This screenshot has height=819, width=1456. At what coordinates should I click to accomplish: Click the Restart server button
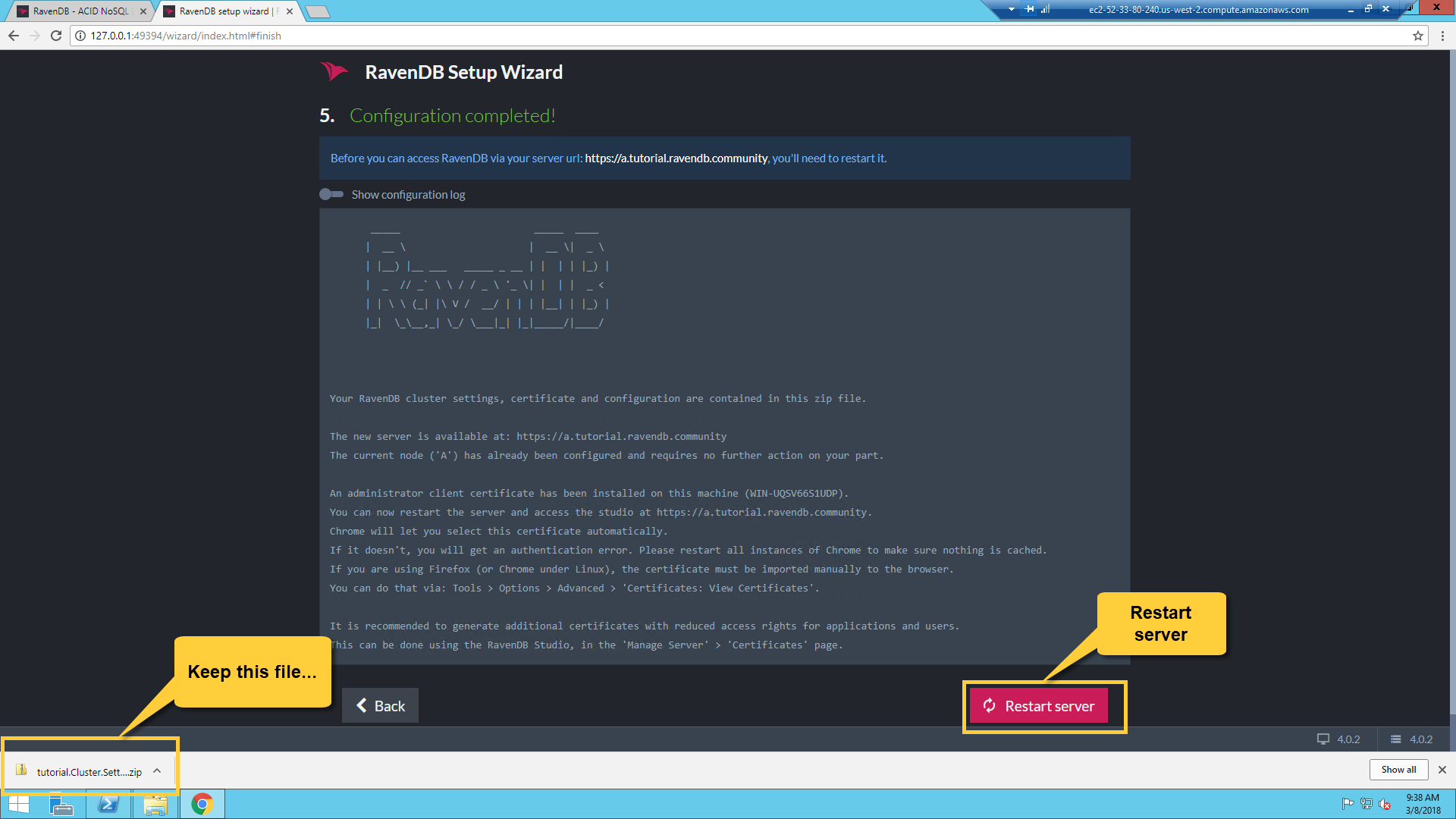[x=1038, y=706]
